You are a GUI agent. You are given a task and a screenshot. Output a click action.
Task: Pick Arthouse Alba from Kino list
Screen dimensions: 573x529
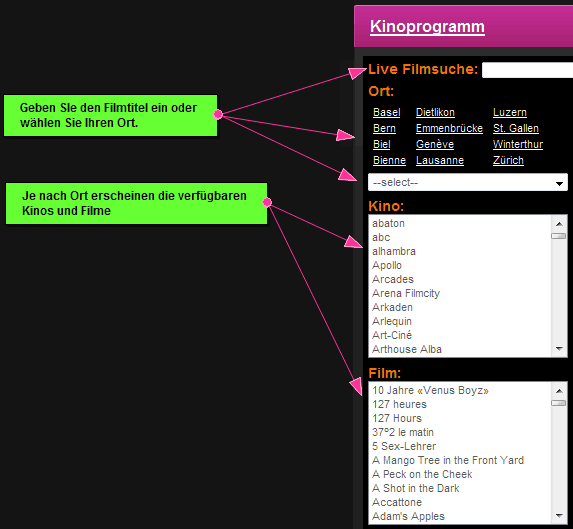[407, 349]
